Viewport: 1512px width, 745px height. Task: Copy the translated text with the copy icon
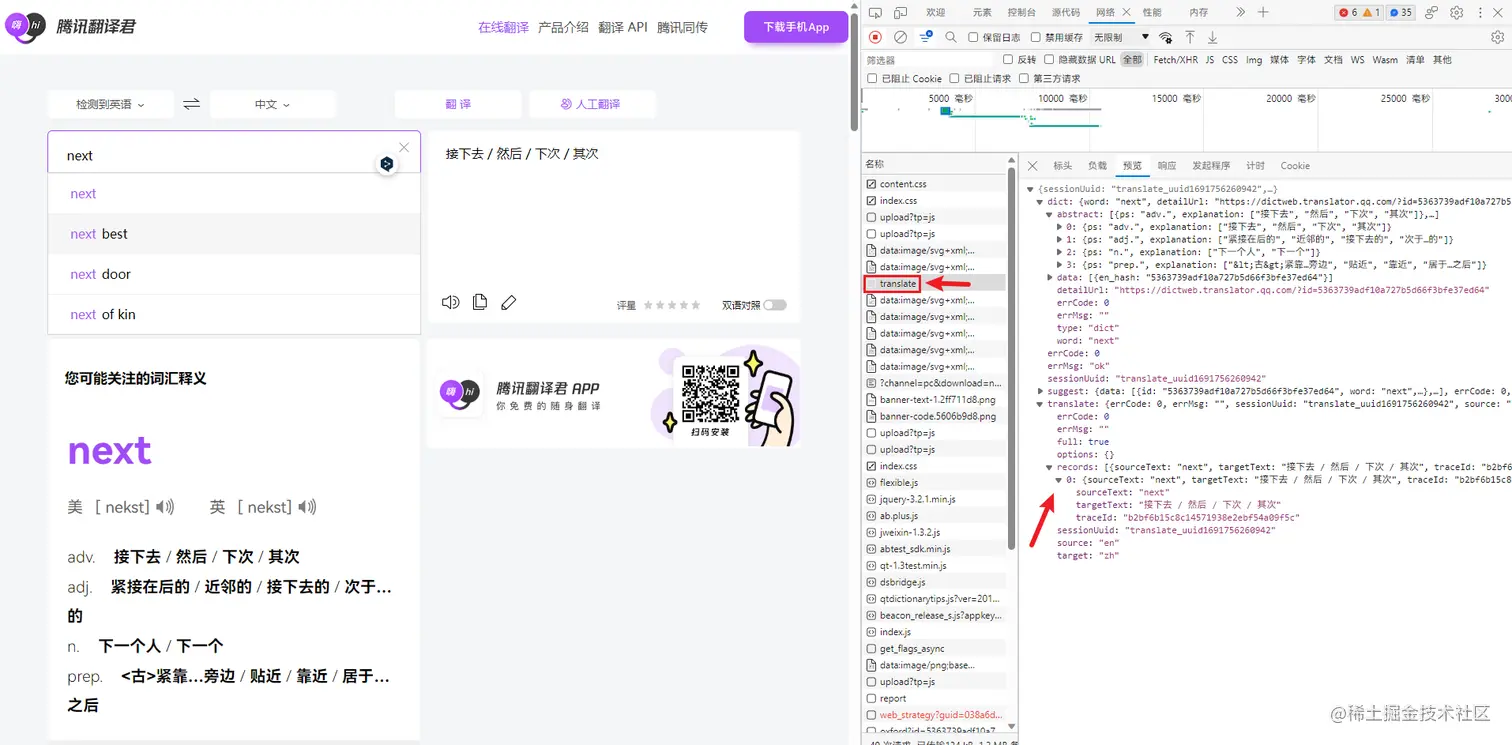click(480, 302)
